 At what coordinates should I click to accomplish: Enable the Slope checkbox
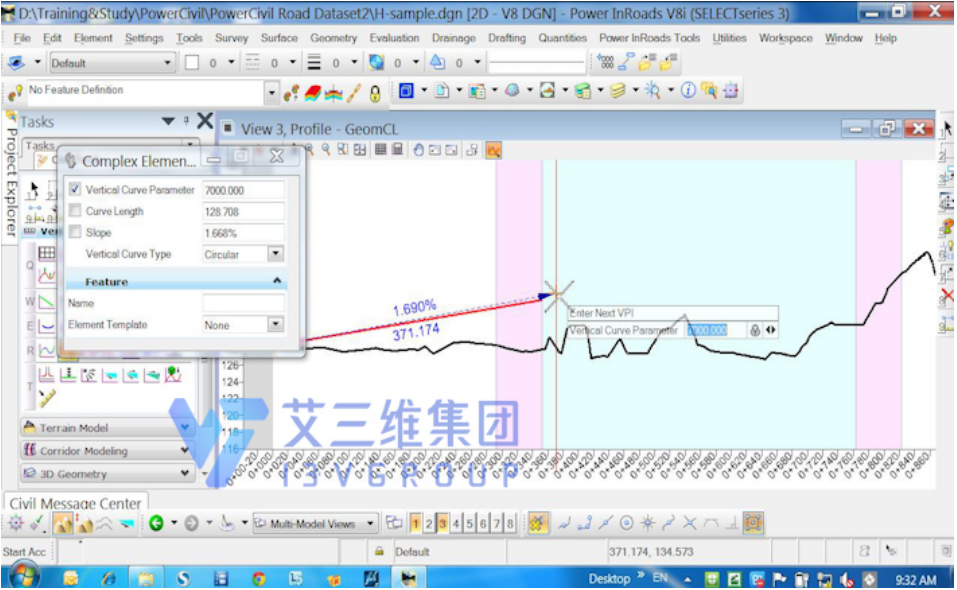click(75, 232)
